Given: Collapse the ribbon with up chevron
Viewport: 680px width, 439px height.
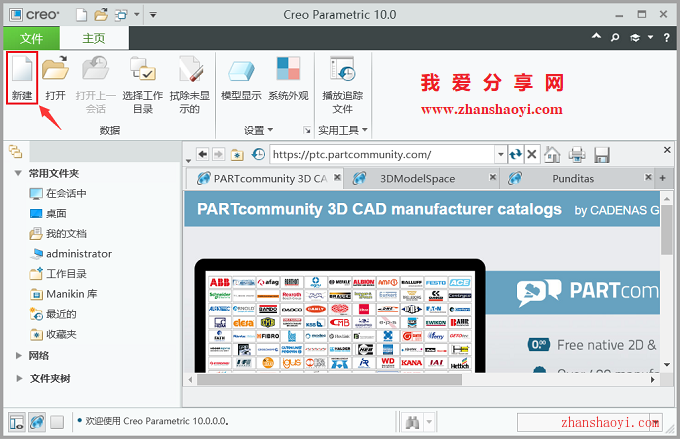Looking at the screenshot, I should coord(597,36).
